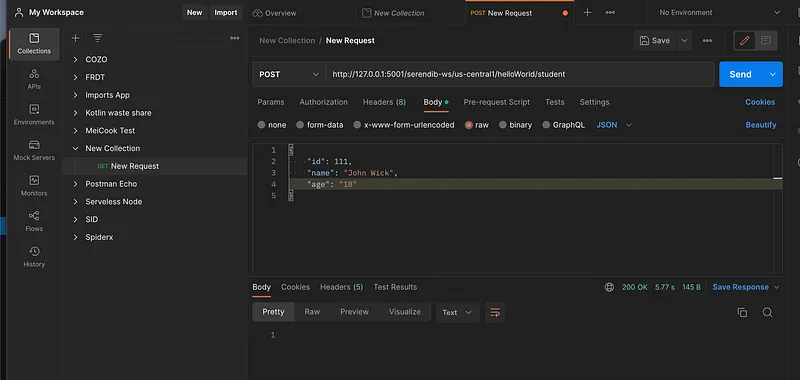Open the Environments sidebar panel
800x380 pixels.
pyautogui.click(x=34, y=115)
